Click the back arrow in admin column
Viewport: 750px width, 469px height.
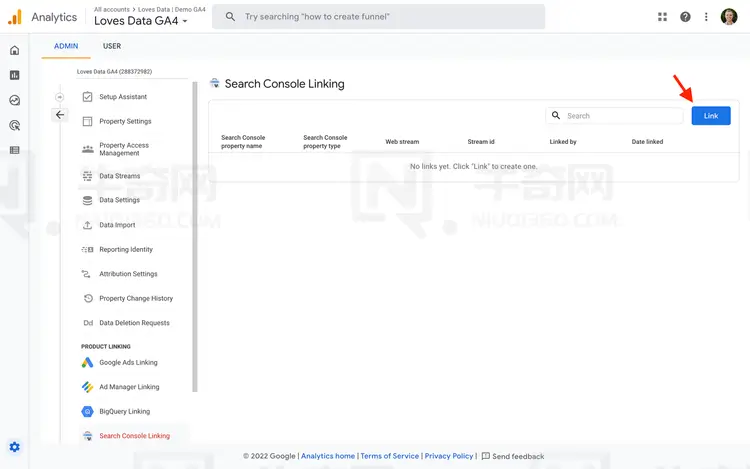(60, 115)
